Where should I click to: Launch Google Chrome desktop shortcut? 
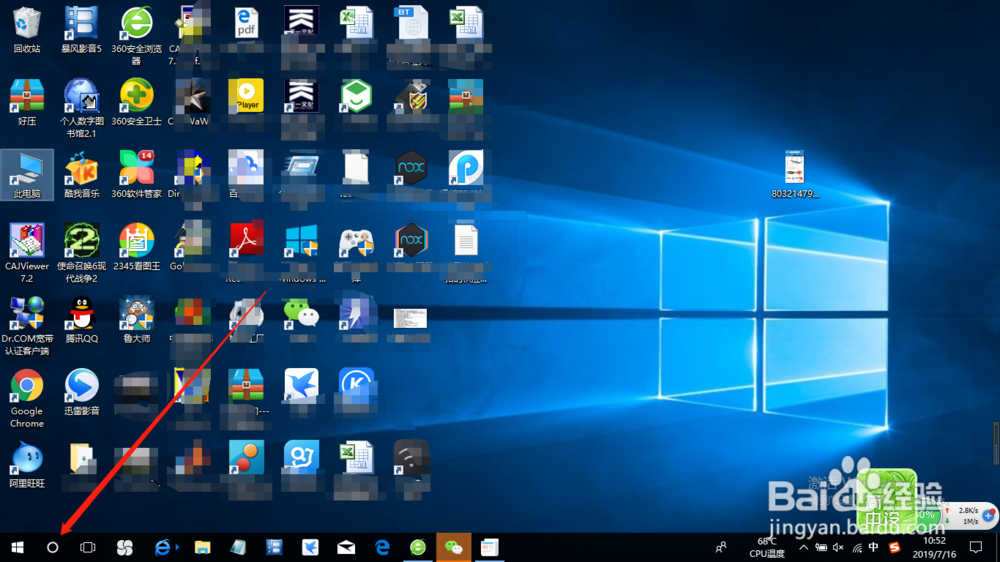[x=27, y=399]
